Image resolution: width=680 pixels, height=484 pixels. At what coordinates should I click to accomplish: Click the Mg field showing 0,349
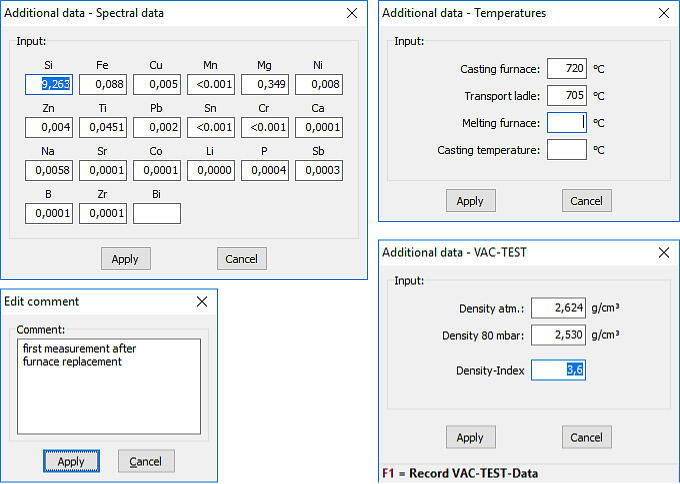click(x=265, y=85)
